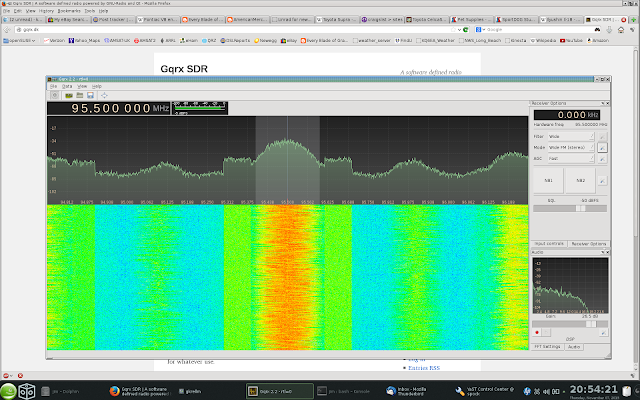The height and width of the screenshot is (400, 640).
Task: Click the Firefox URL bar showing gqrx.dk
Action: tap(240, 30)
